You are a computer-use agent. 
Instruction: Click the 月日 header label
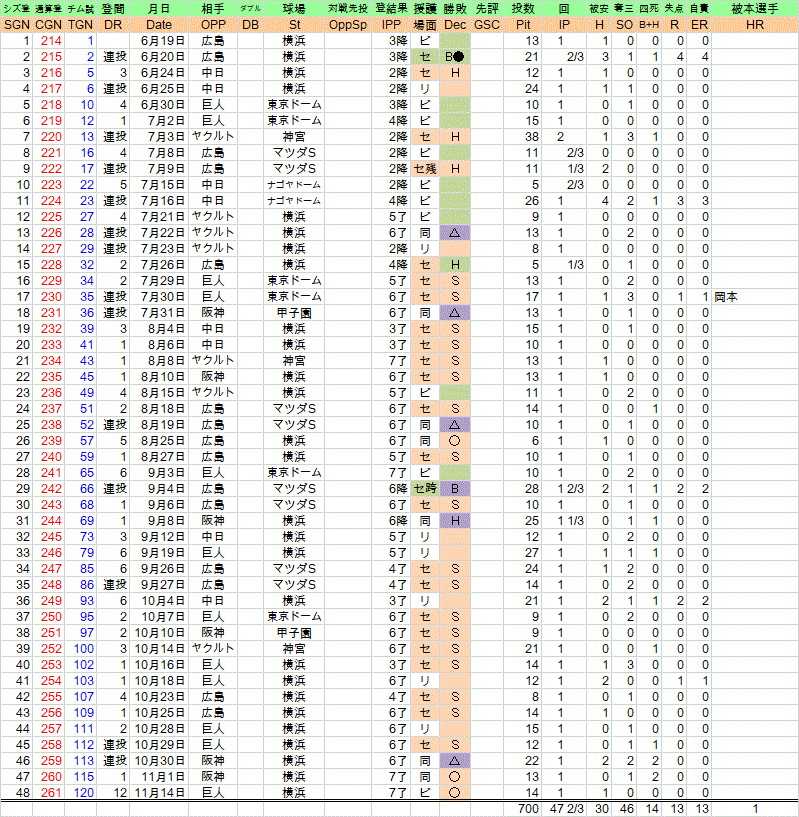coord(158,8)
